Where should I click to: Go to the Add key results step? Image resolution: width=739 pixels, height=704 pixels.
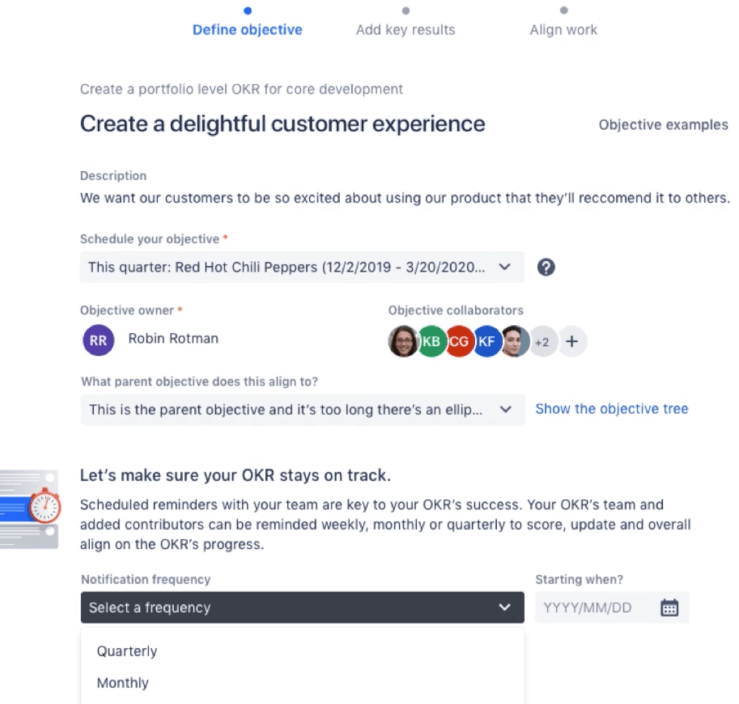(405, 29)
